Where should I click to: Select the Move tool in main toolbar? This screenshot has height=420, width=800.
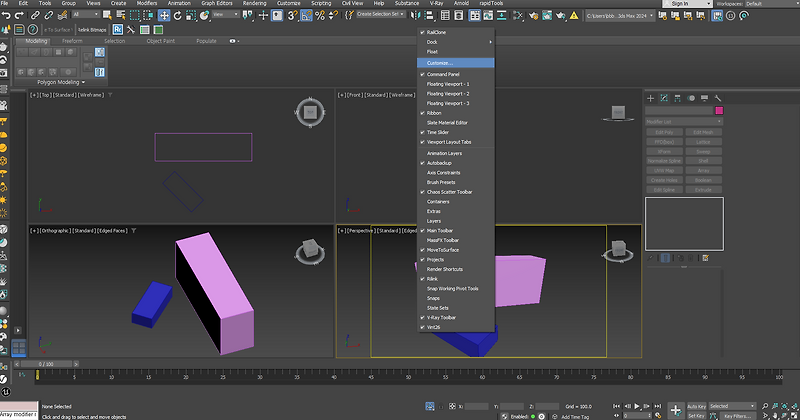[165, 15]
